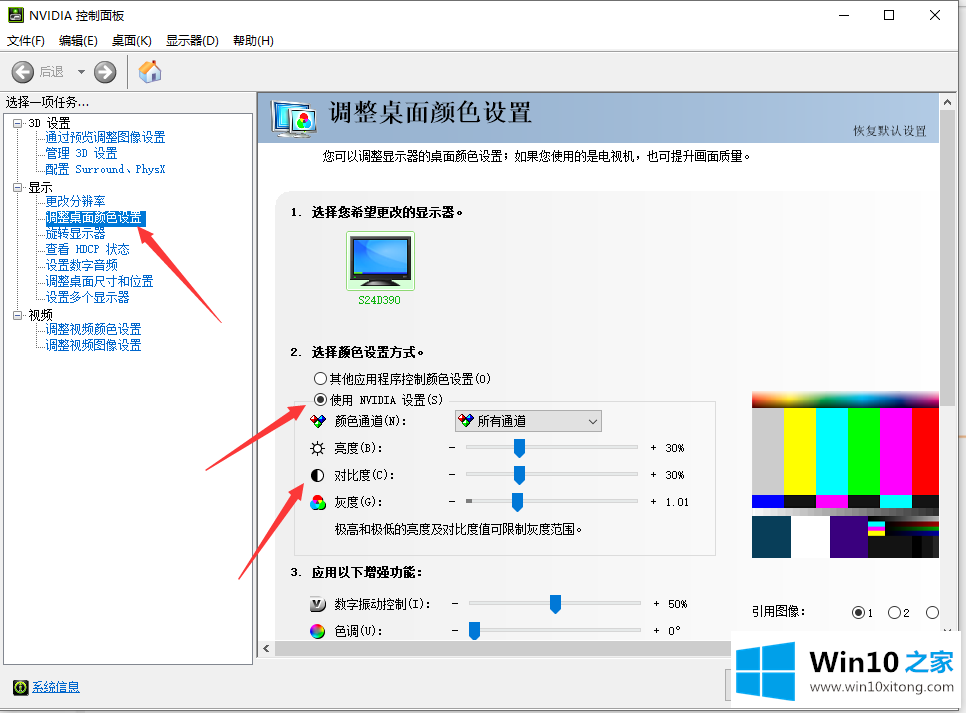This screenshot has height=713, width=966.
Task: Increase digital vibrance with the plus button
Action: (656, 603)
